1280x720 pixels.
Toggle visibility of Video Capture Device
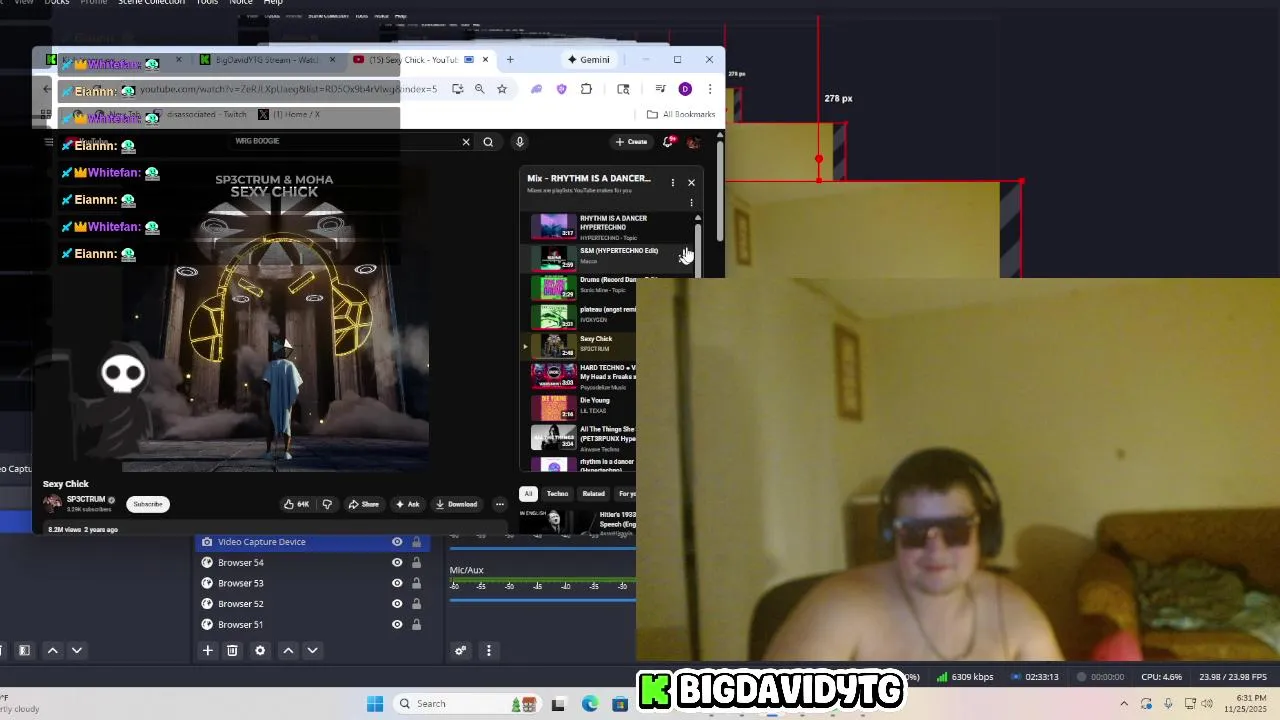click(397, 542)
